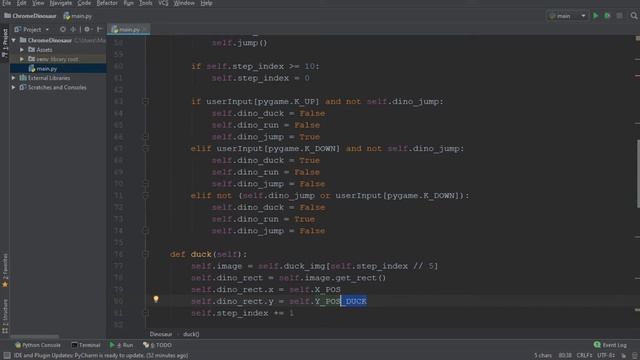Close the main.py editor tab
Screen dimensions: 640x360
click(x=144, y=29)
